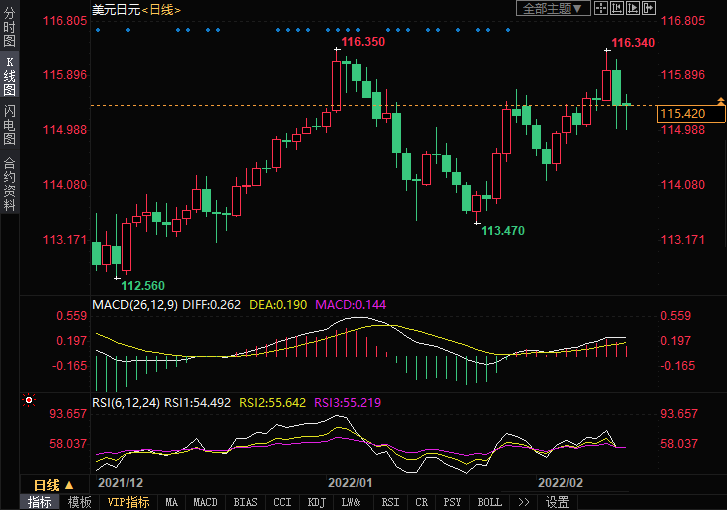Click the VIP指标 button

pos(128,502)
